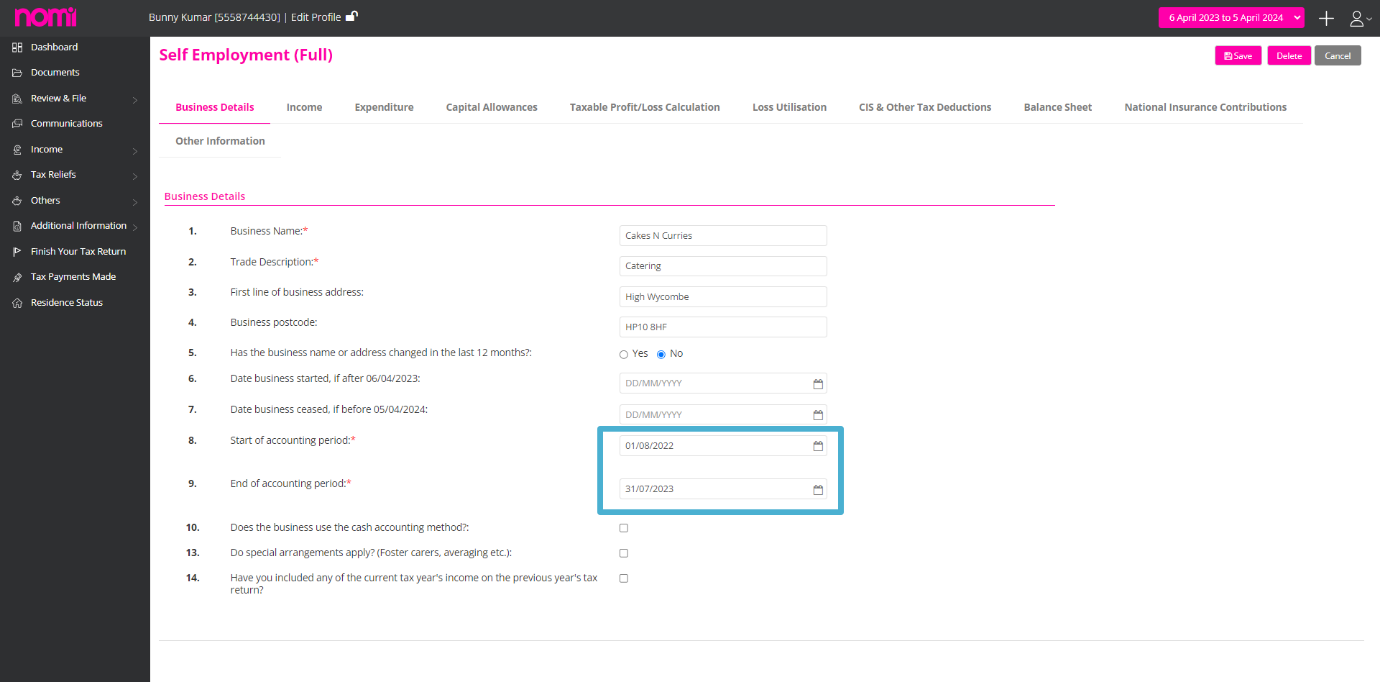This screenshot has height=682, width=1380.
Task: Open Dashboard from sidebar icon
Action: (17, 47)
